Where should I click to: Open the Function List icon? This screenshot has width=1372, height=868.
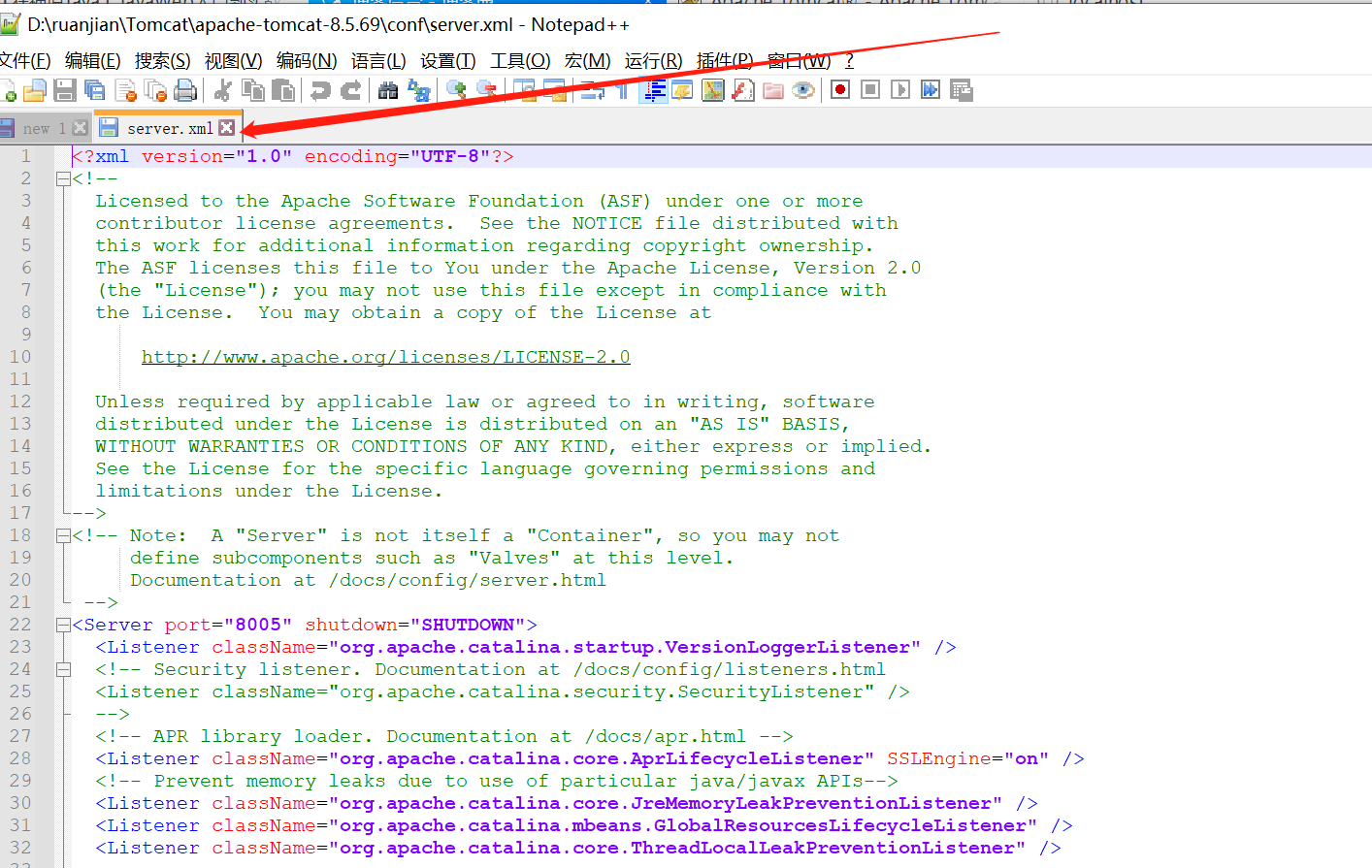pos(743,90)
